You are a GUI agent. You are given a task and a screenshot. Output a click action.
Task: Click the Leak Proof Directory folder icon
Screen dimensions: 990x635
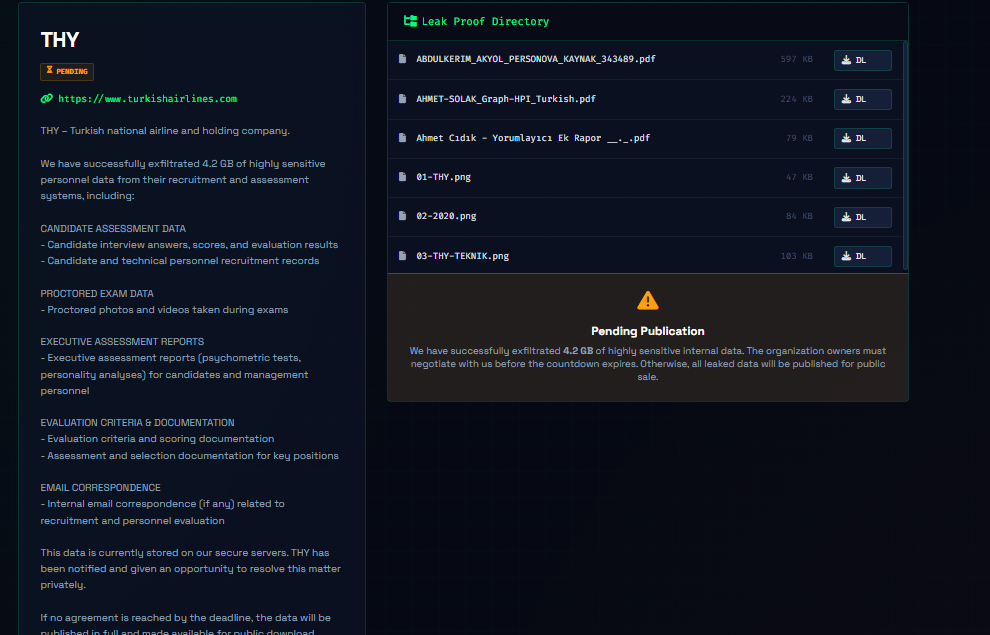tap(410, 21)
